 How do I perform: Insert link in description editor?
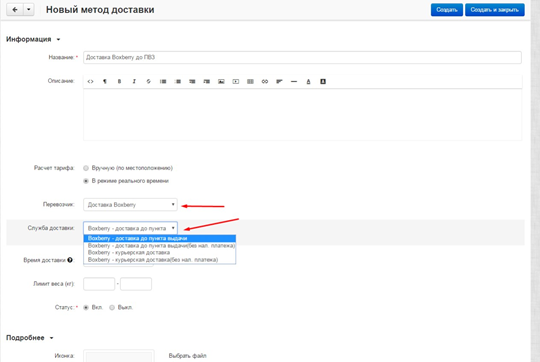(264, 82)
